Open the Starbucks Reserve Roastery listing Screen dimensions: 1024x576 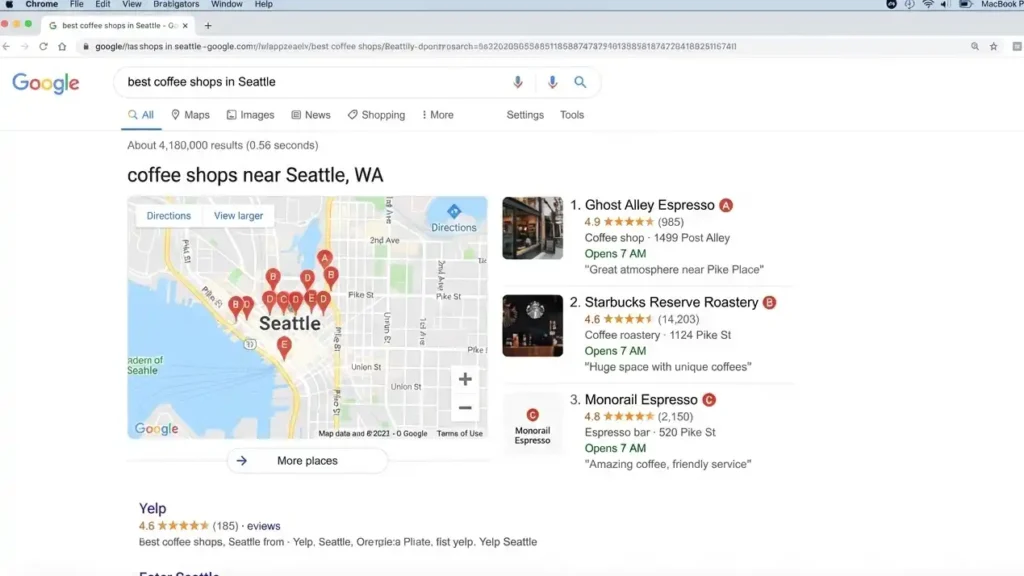(x=671, y=302)
